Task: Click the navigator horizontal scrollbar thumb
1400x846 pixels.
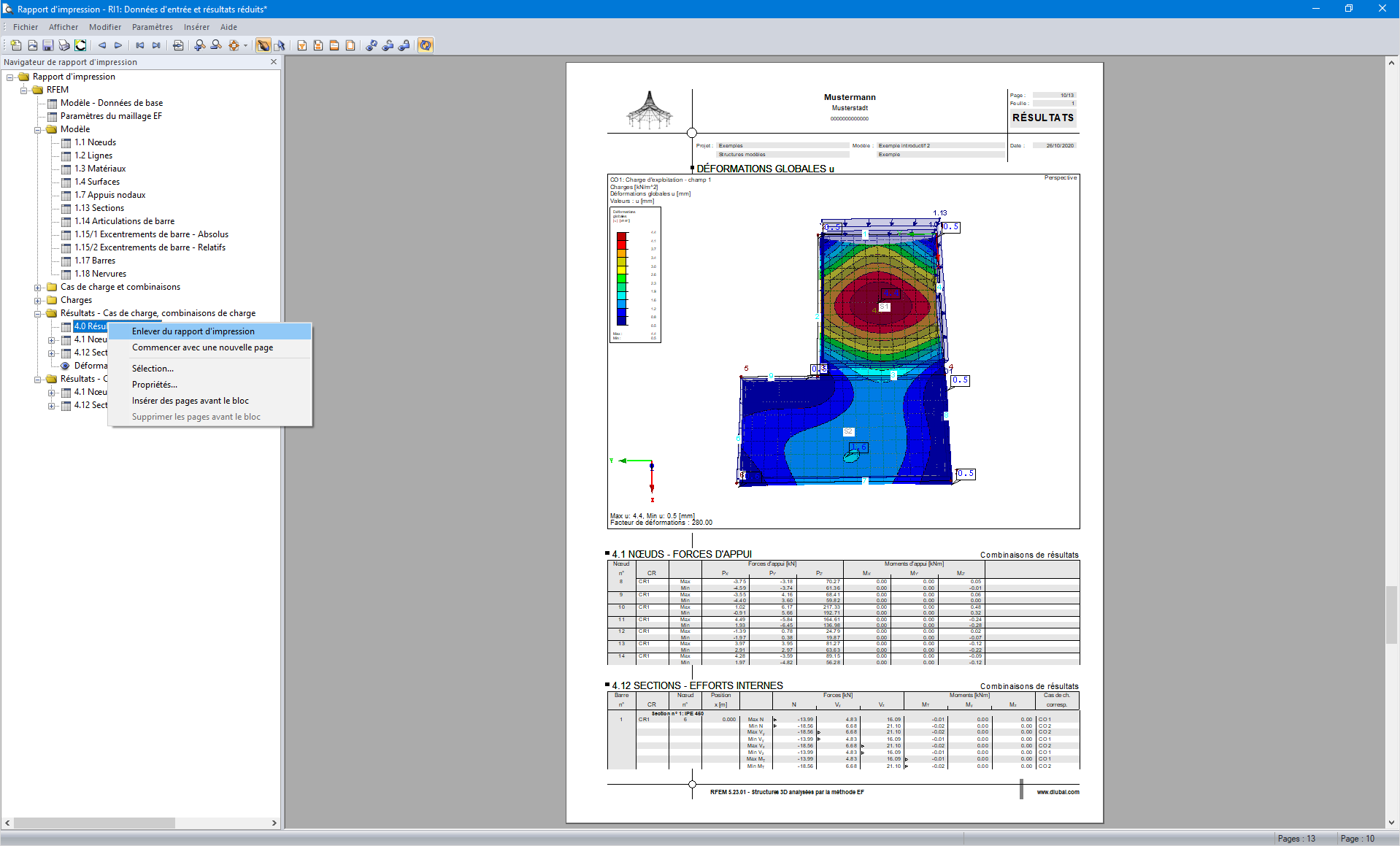Action: 93,823
